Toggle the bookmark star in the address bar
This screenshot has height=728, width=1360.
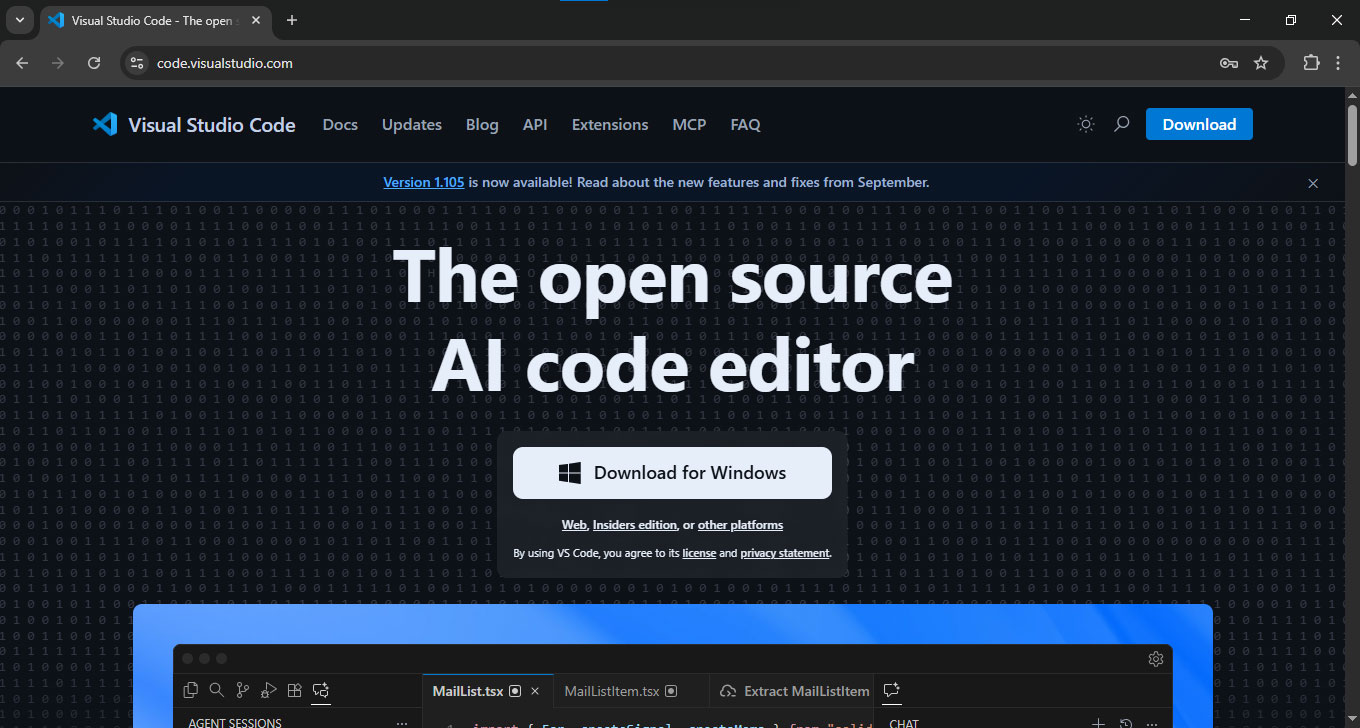[1263, 62]
